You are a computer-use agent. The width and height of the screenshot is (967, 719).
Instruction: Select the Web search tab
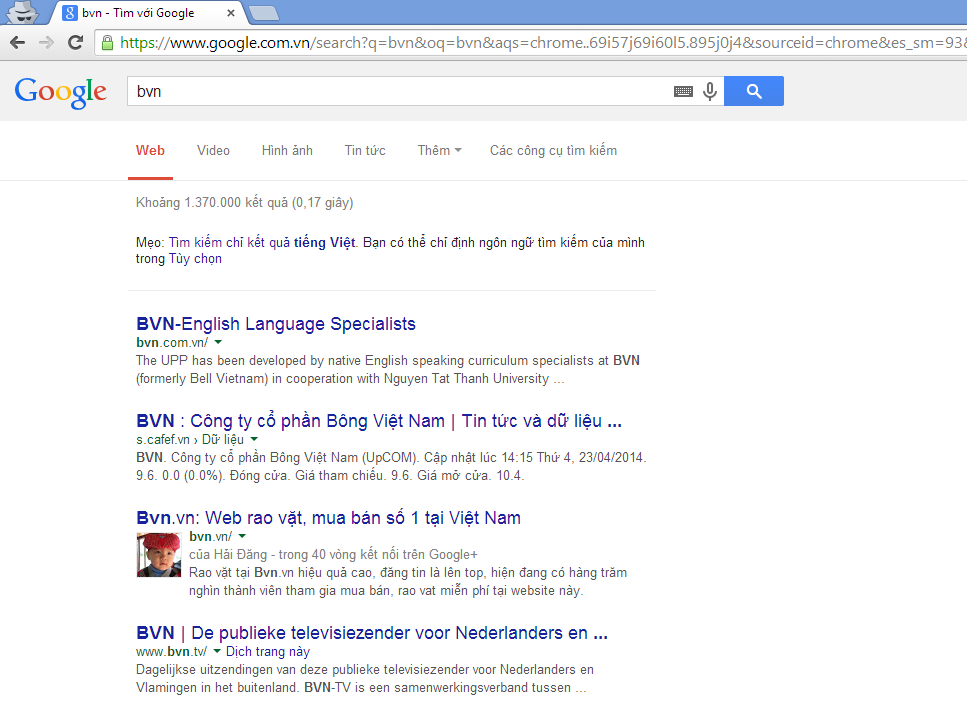pyautogui.click(x=150, y=150)
